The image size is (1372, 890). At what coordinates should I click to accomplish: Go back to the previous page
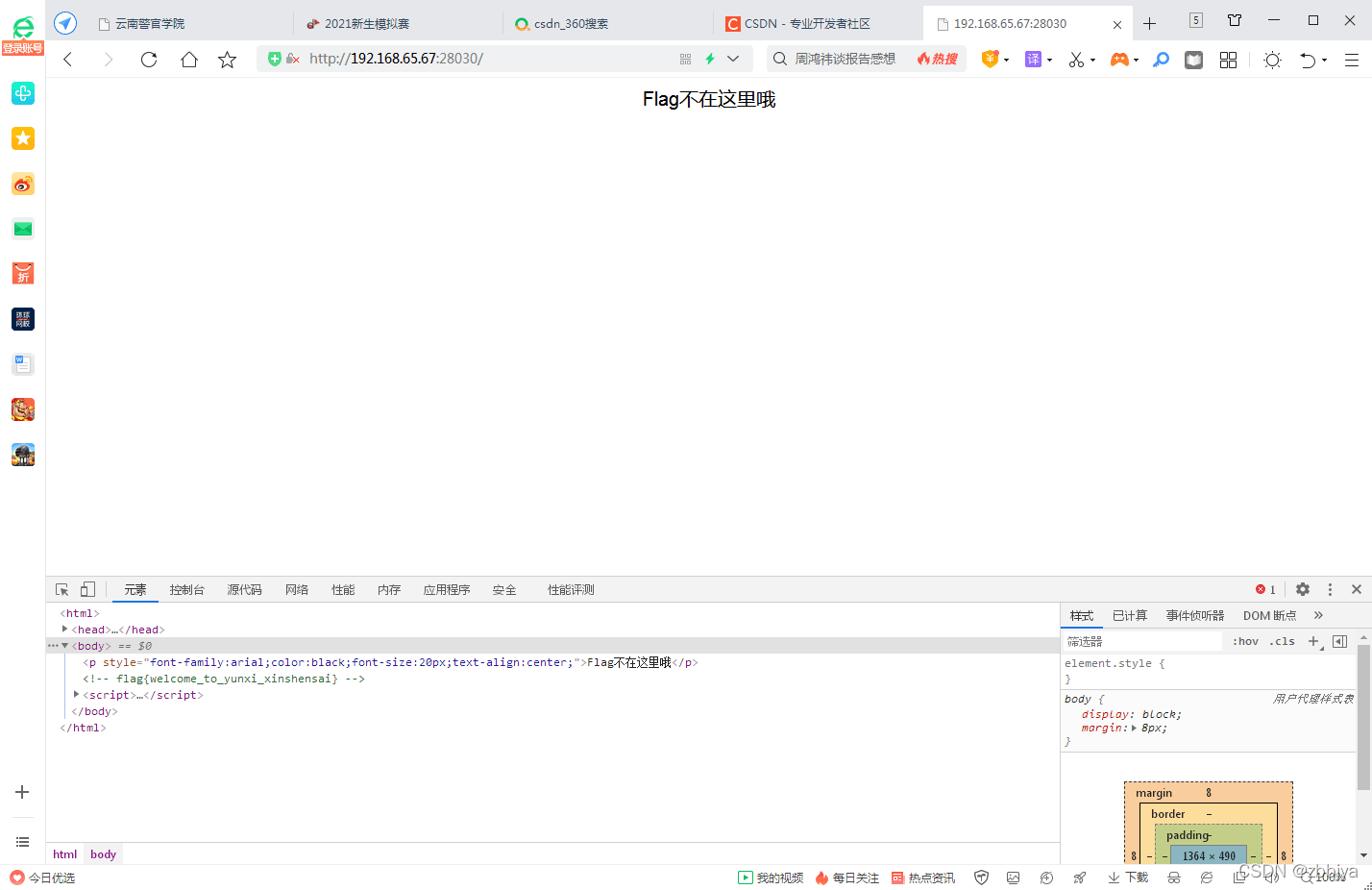tap(67, 60)
